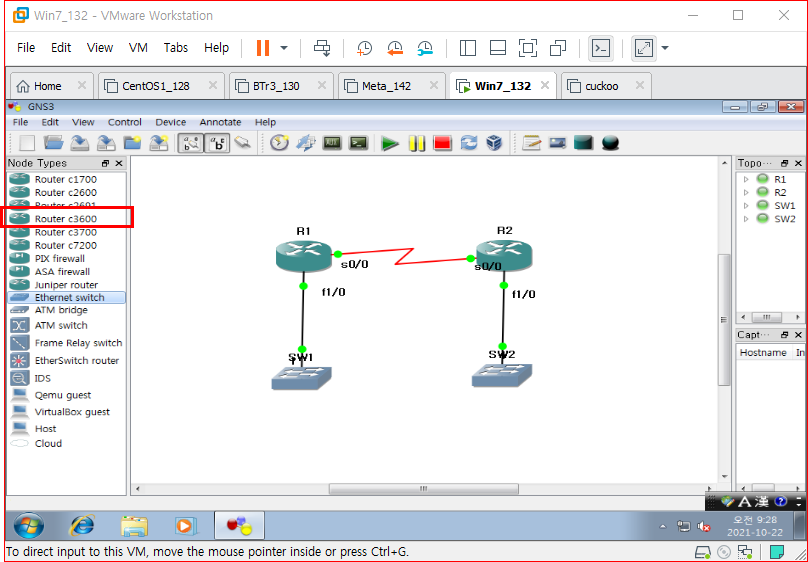Open the Windows 7 Start orb
This screenshot has width=808, height=562.
[28, 525]
